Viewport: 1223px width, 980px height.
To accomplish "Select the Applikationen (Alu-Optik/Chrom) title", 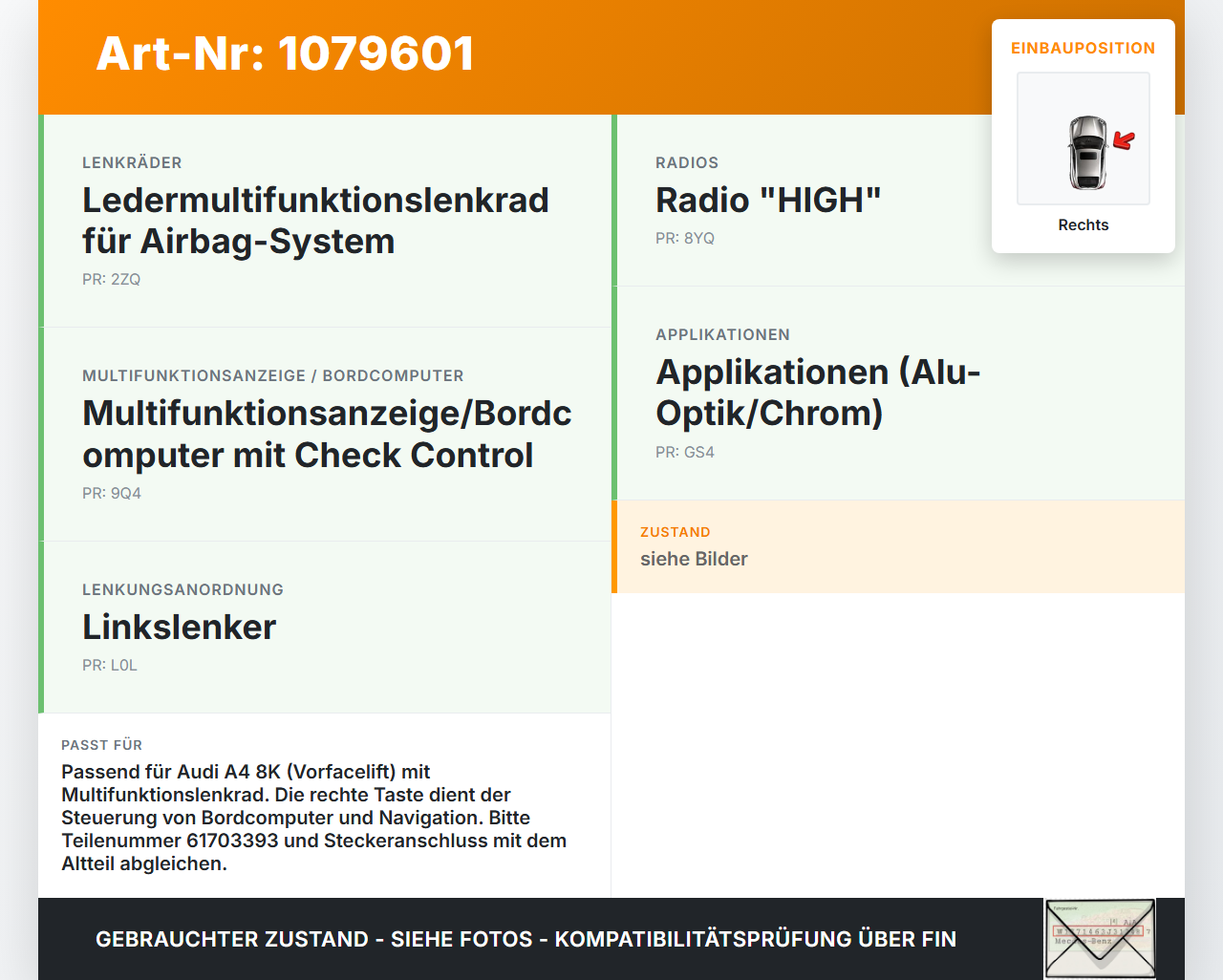I will [818, 393].
